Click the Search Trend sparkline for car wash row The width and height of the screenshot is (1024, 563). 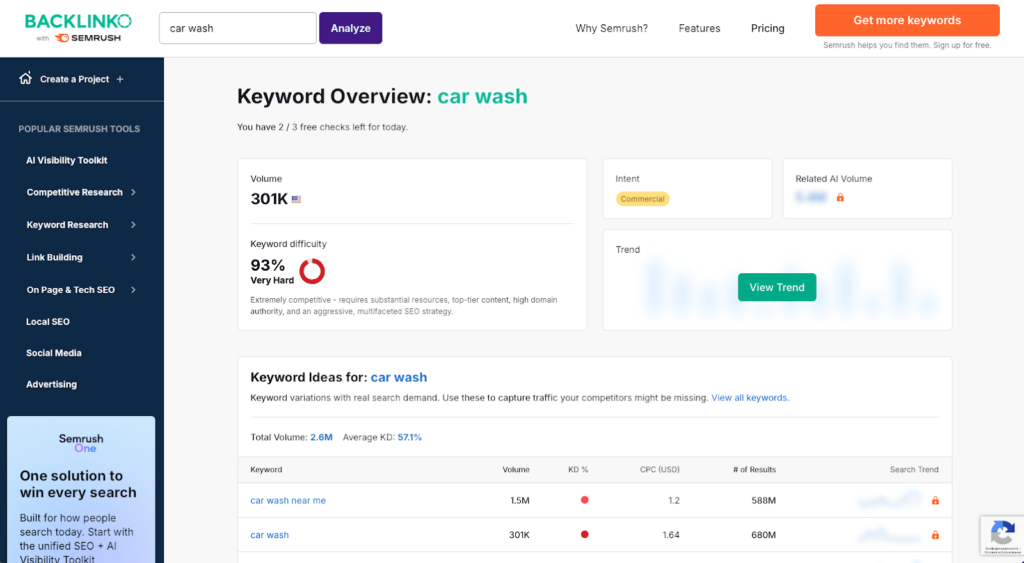pyautogui.click(x=891, y=534)
